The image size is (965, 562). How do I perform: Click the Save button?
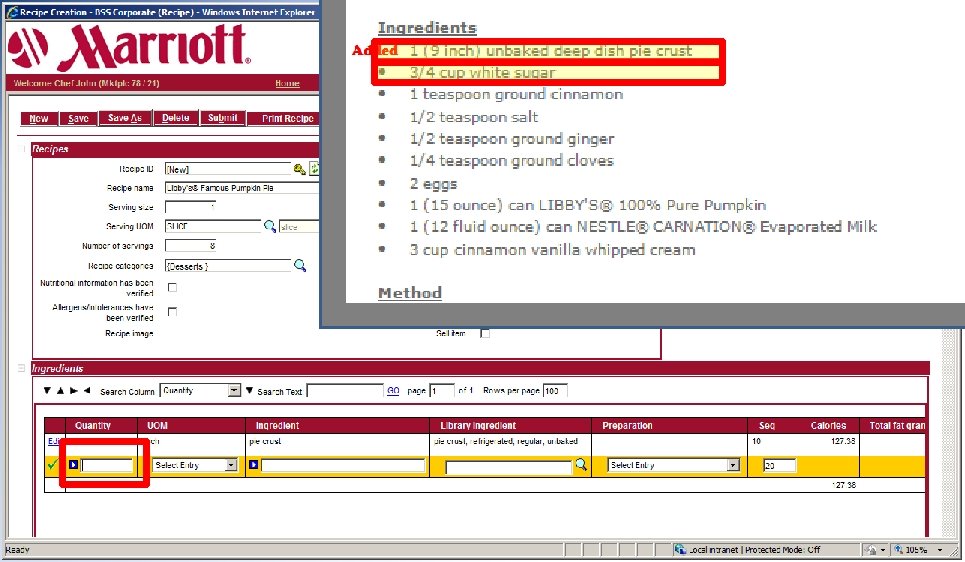[78, 118]
